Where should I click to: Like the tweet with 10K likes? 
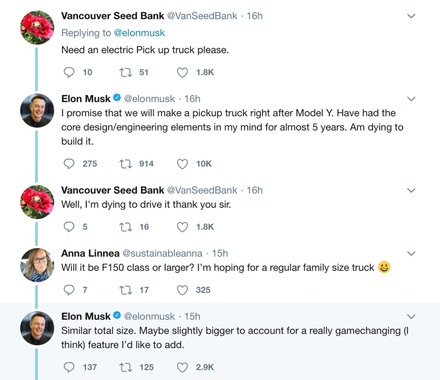182,164
